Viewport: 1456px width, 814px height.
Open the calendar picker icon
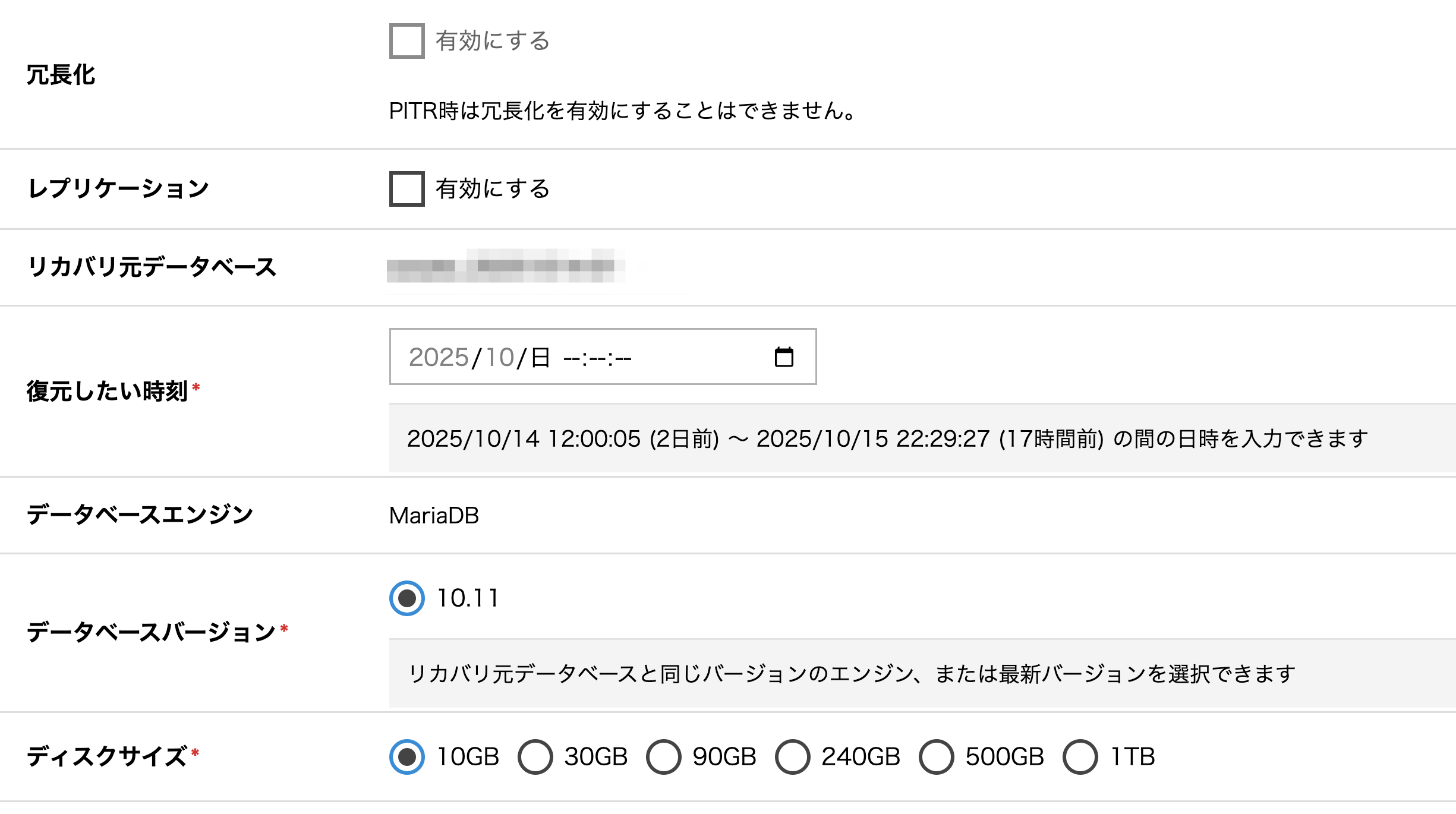tap(784, 357)
